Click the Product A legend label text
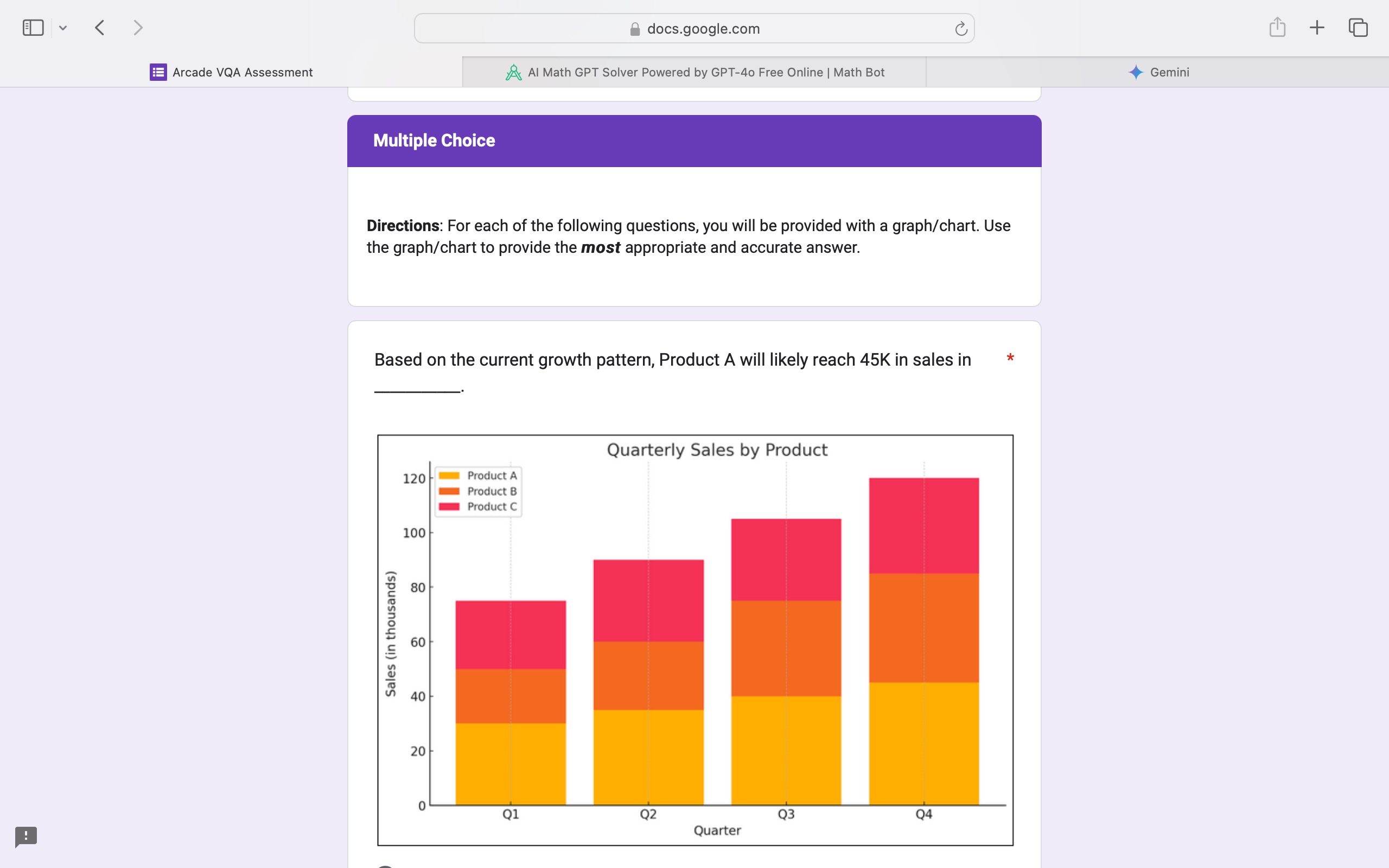The height and width of the screenshot is (868, 1389). [x=492, y=475]
